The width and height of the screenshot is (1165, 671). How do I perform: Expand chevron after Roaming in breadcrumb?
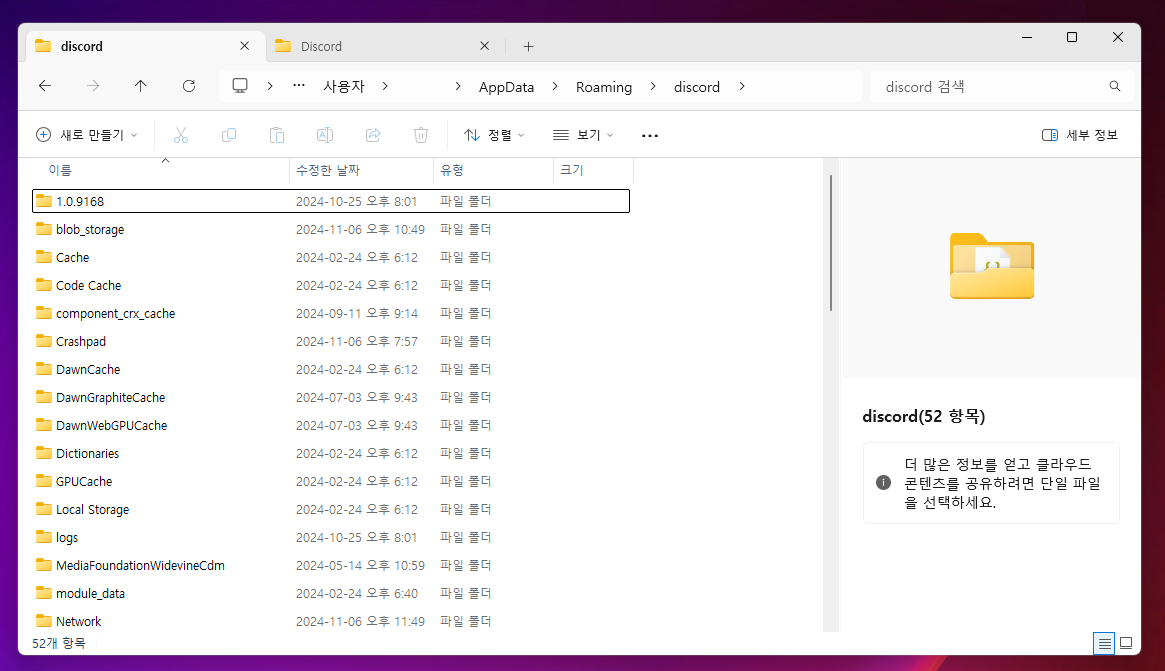[x=653, y=86]
